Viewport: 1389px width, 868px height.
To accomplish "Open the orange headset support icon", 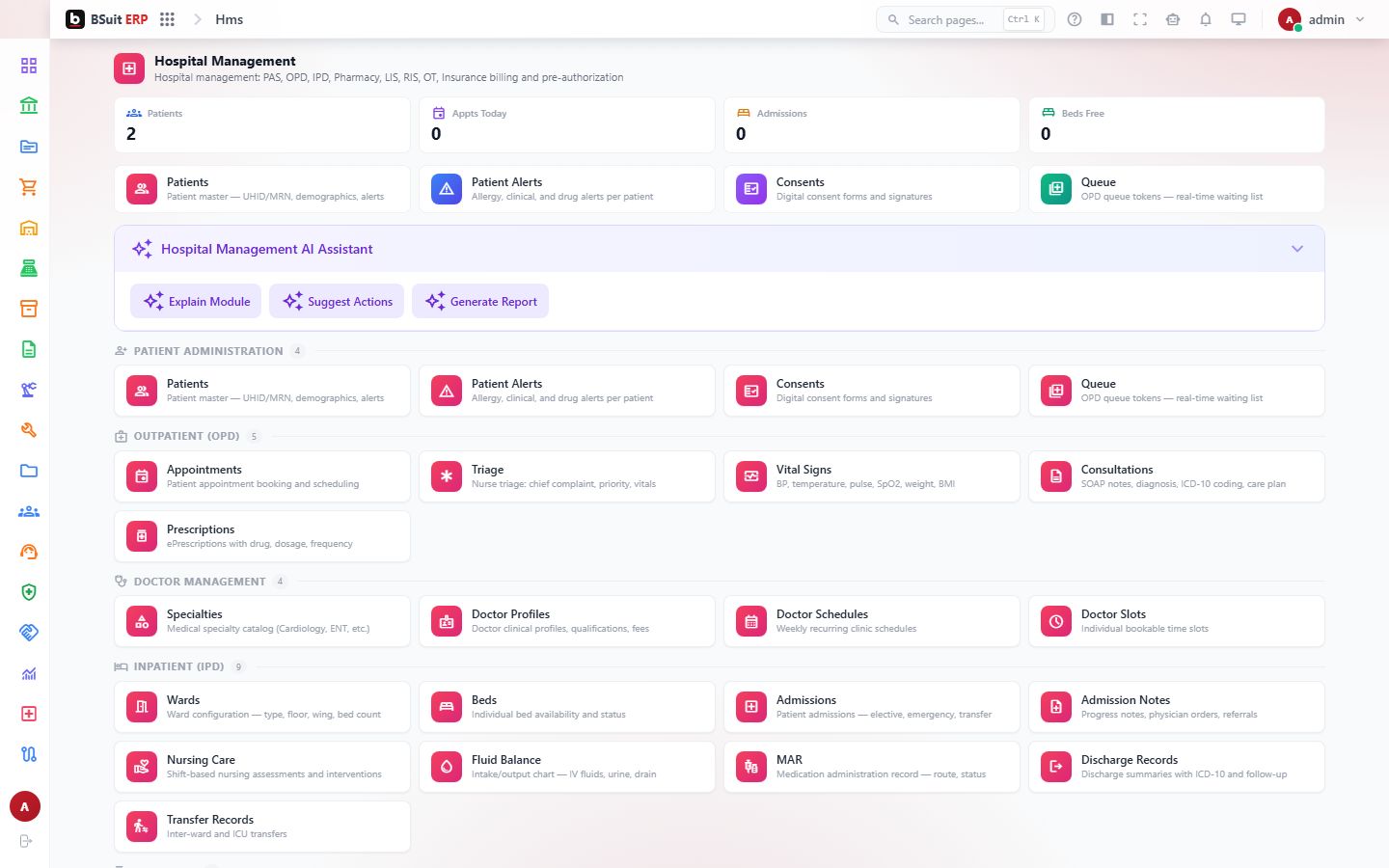I will (29, 552).
